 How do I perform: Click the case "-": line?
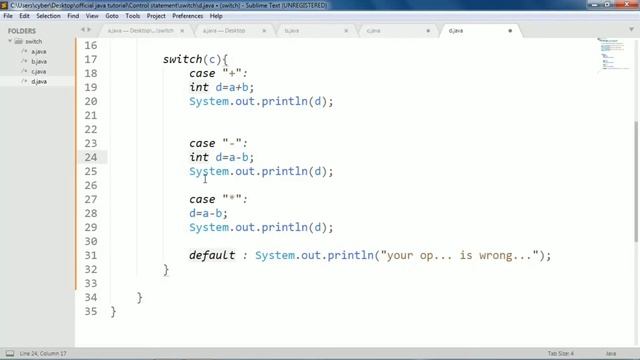click(218, 144)
